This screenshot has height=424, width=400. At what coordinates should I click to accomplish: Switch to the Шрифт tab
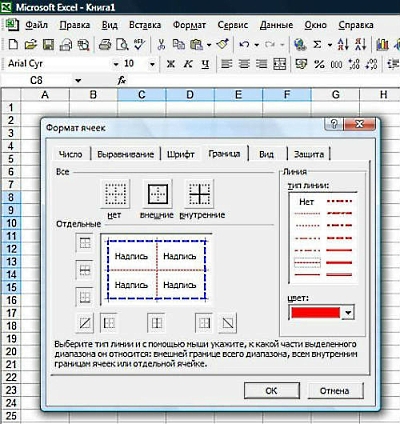click(181, 154)
